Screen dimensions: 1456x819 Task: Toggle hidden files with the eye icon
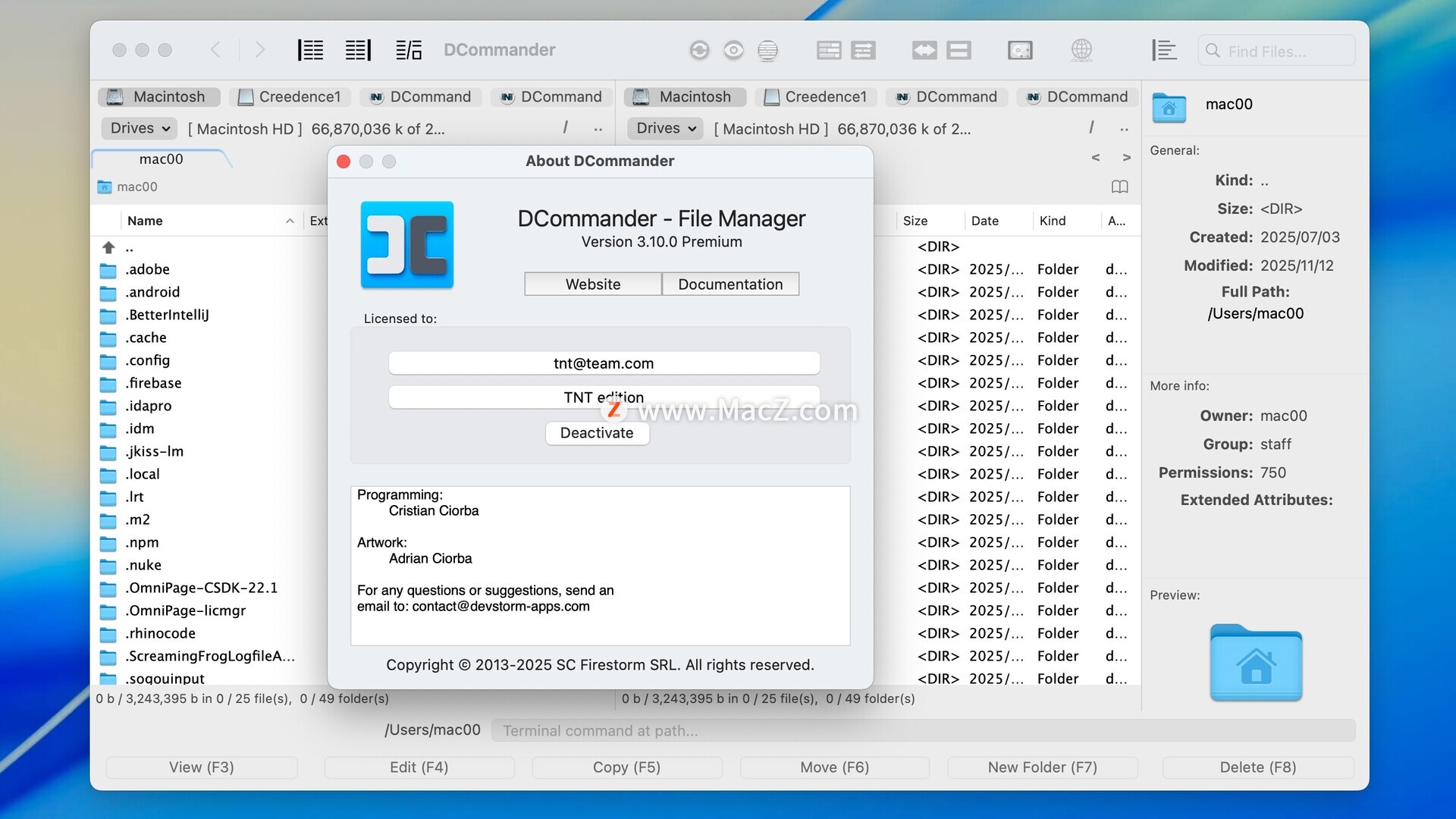pos(733,50)
